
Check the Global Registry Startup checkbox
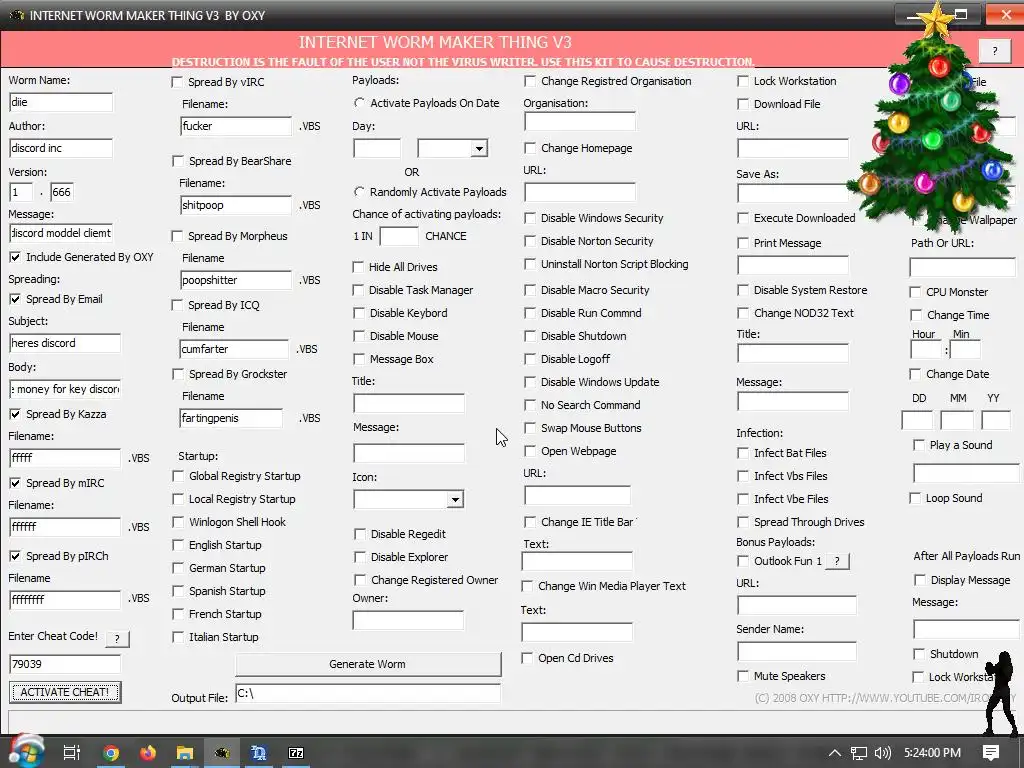(x=178, y=476)
